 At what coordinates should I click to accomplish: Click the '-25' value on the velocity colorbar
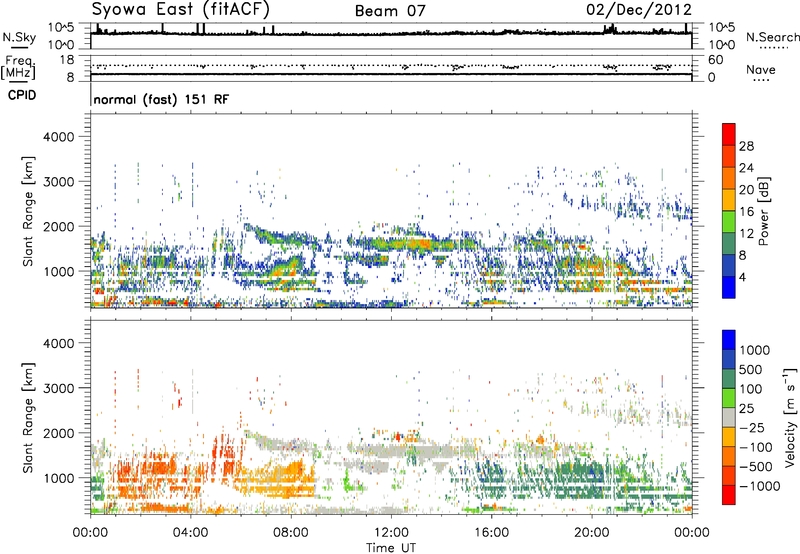tap(751, 428)
